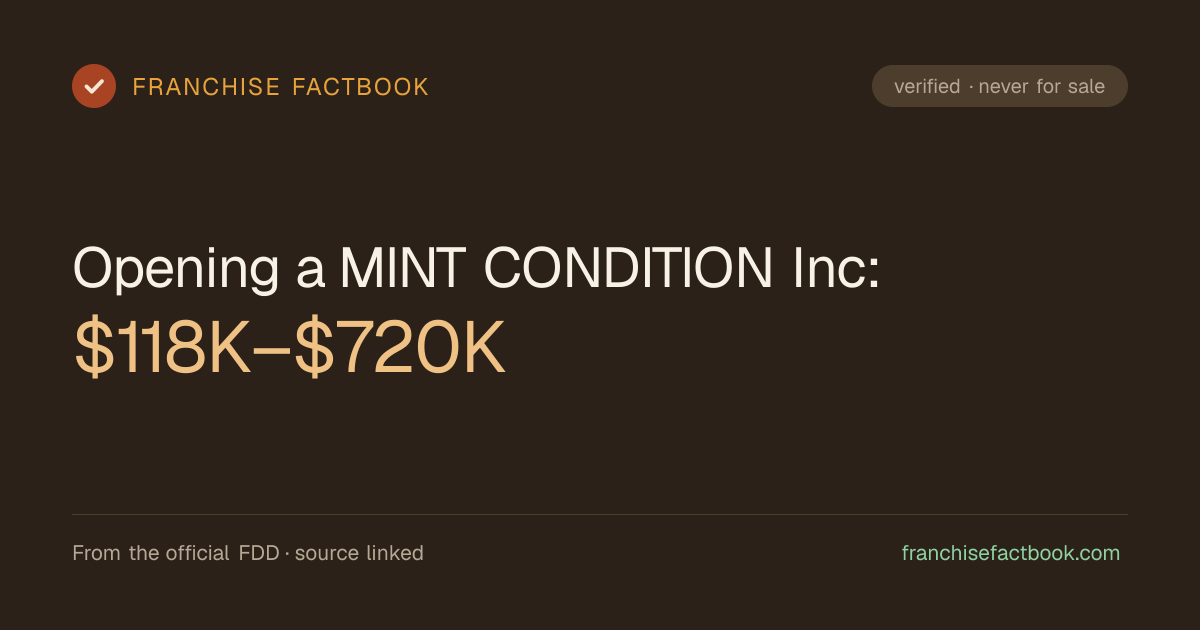Screen dimensions: 1200x630
Task: Click the upper figure $720K
Action: click(401, 348)
